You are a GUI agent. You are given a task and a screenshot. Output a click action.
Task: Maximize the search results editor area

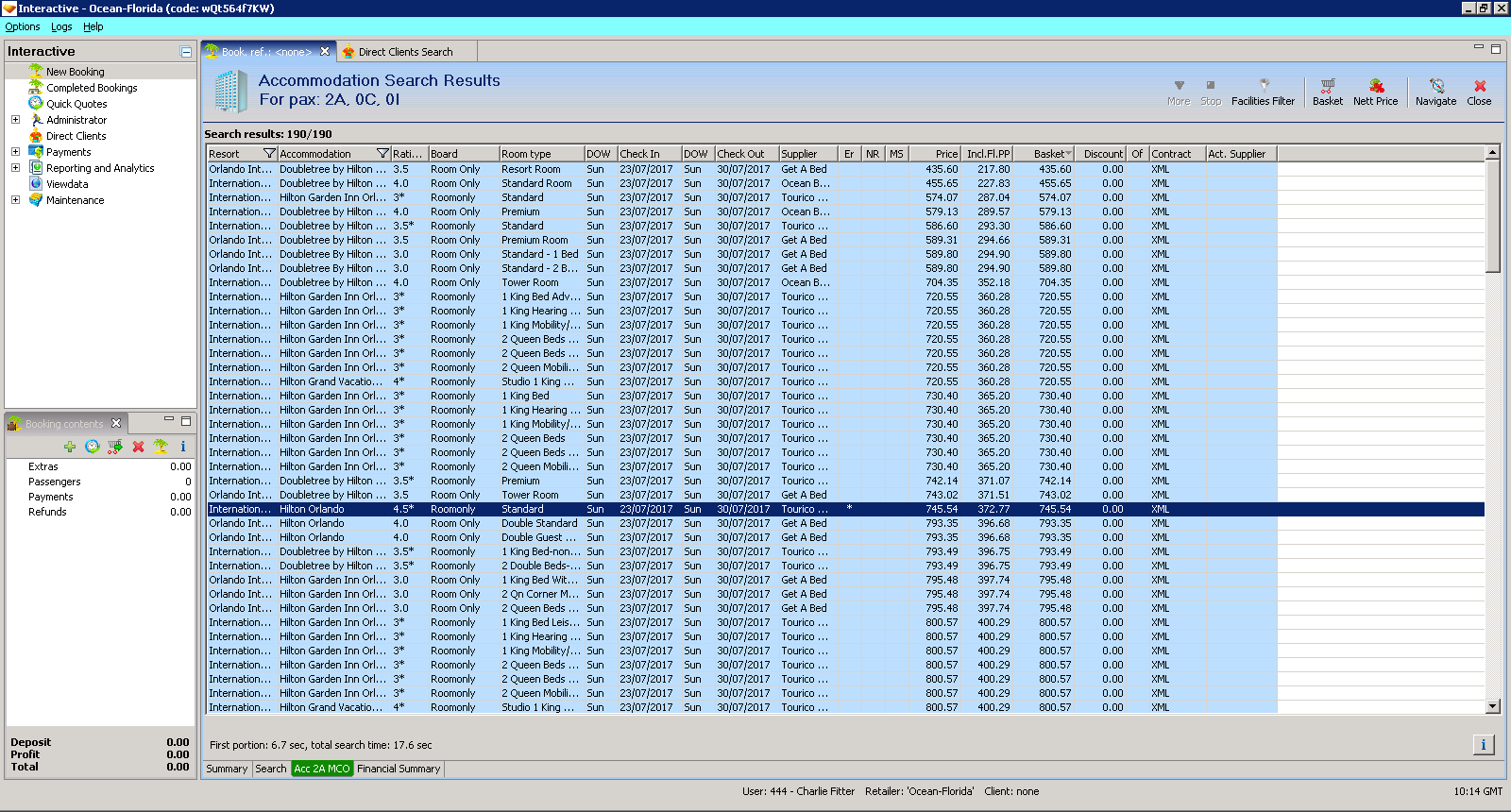coord(1495,48)
